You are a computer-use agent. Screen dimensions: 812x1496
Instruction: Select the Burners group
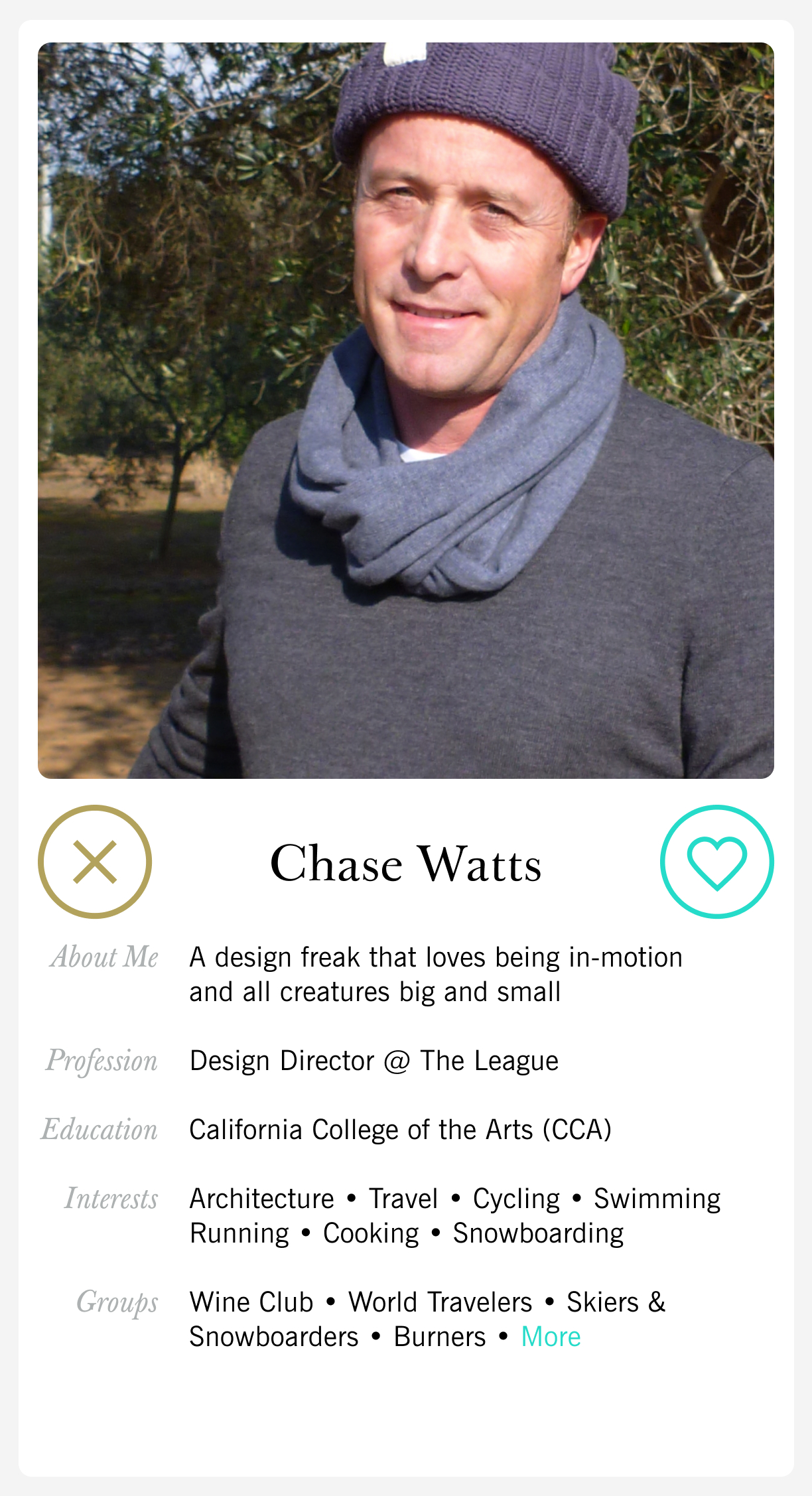440,1337
